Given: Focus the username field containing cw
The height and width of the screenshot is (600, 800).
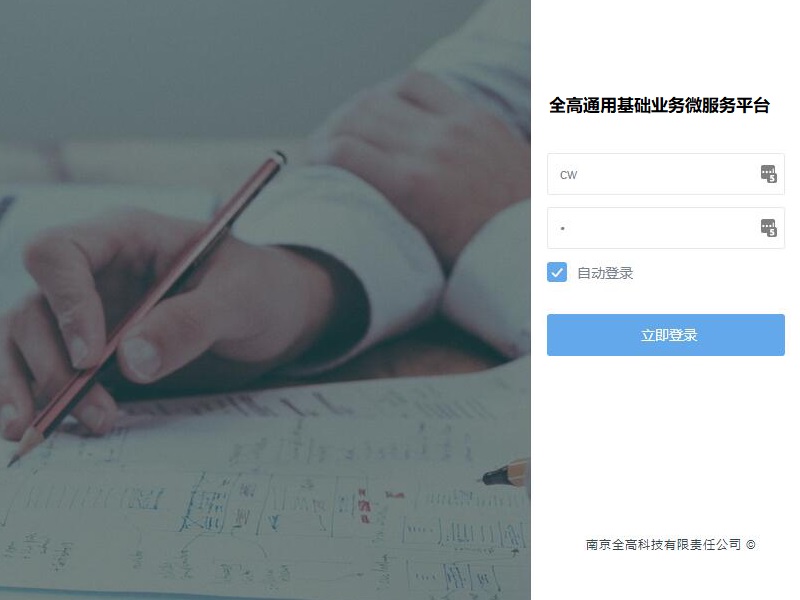Looking at the screenshot, I should pyautogui.click(x=666, y=174).
